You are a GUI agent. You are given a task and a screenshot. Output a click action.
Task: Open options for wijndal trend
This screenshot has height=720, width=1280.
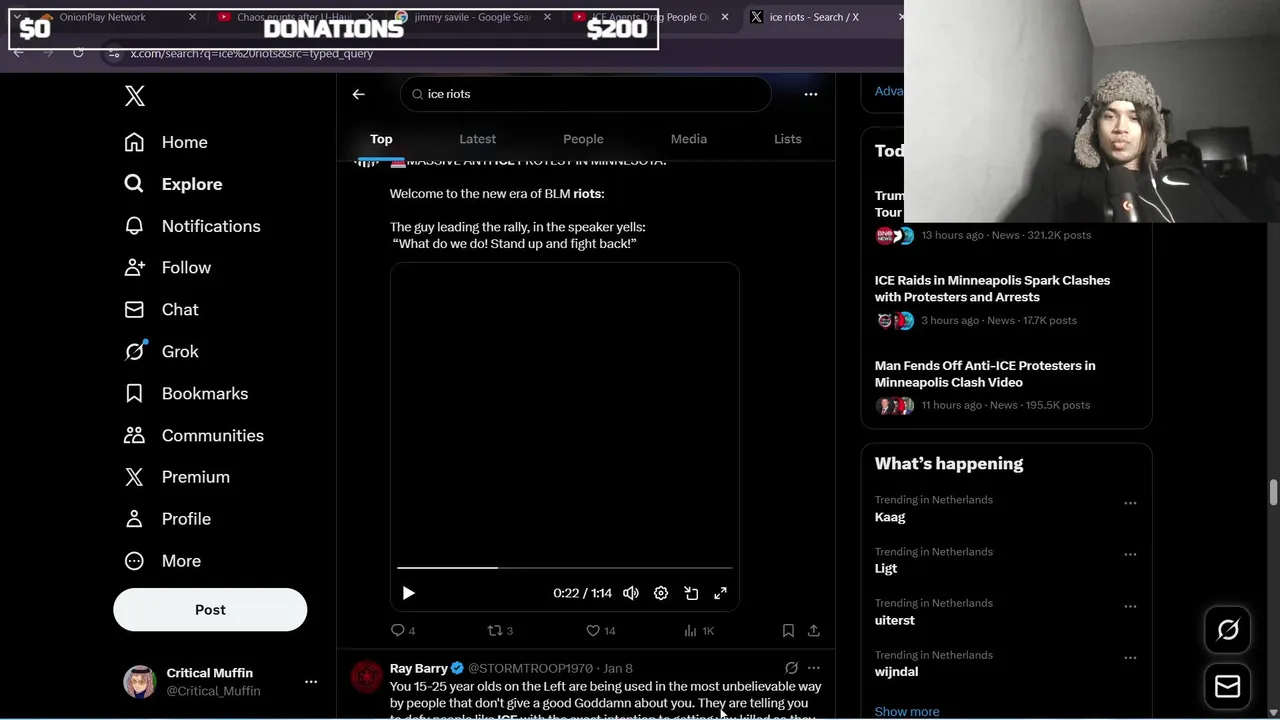pos(1130,658)
